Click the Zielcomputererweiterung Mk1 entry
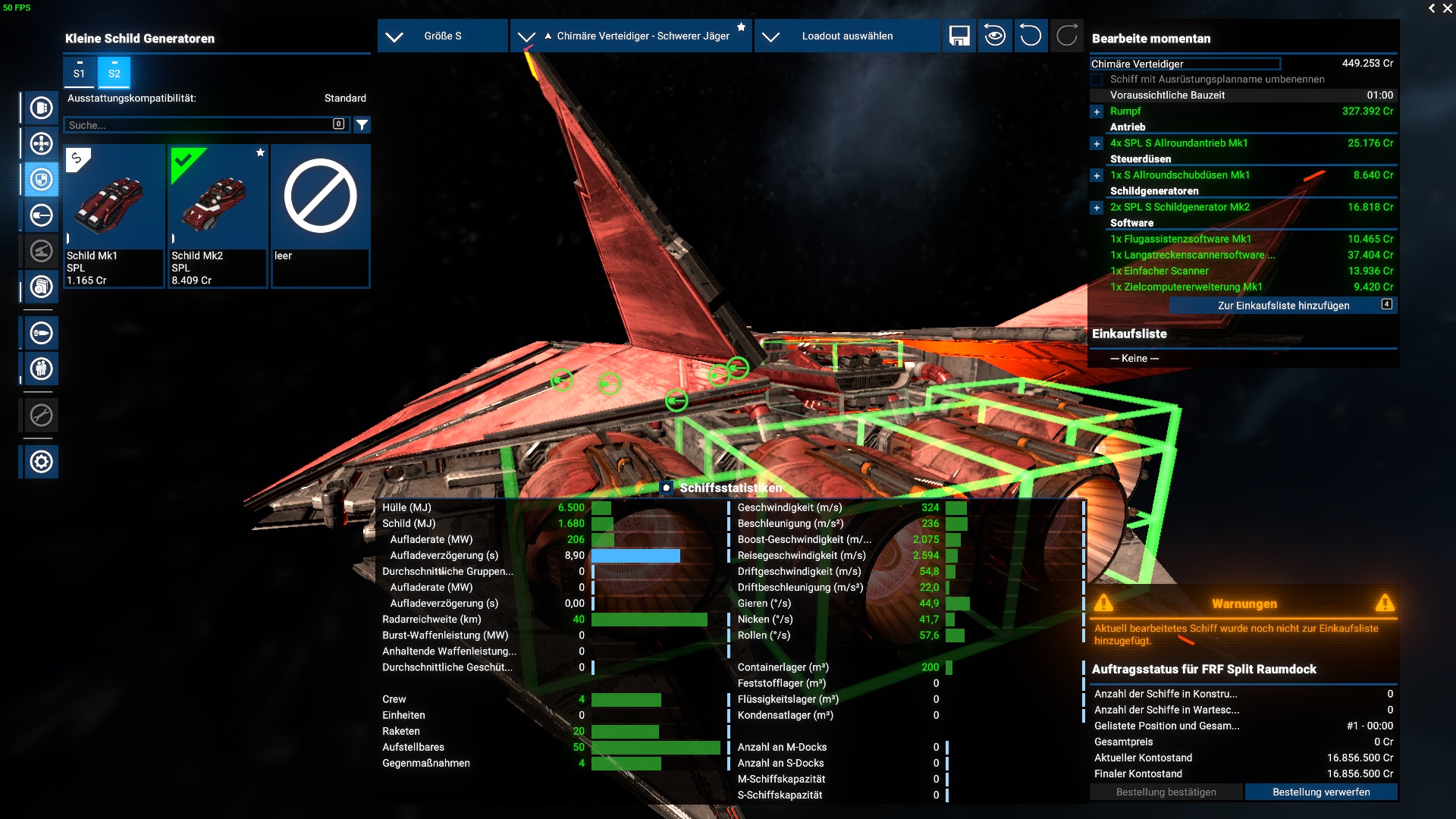The width and height of the screenshot is (1456, 819). [x=1251, y=287]
